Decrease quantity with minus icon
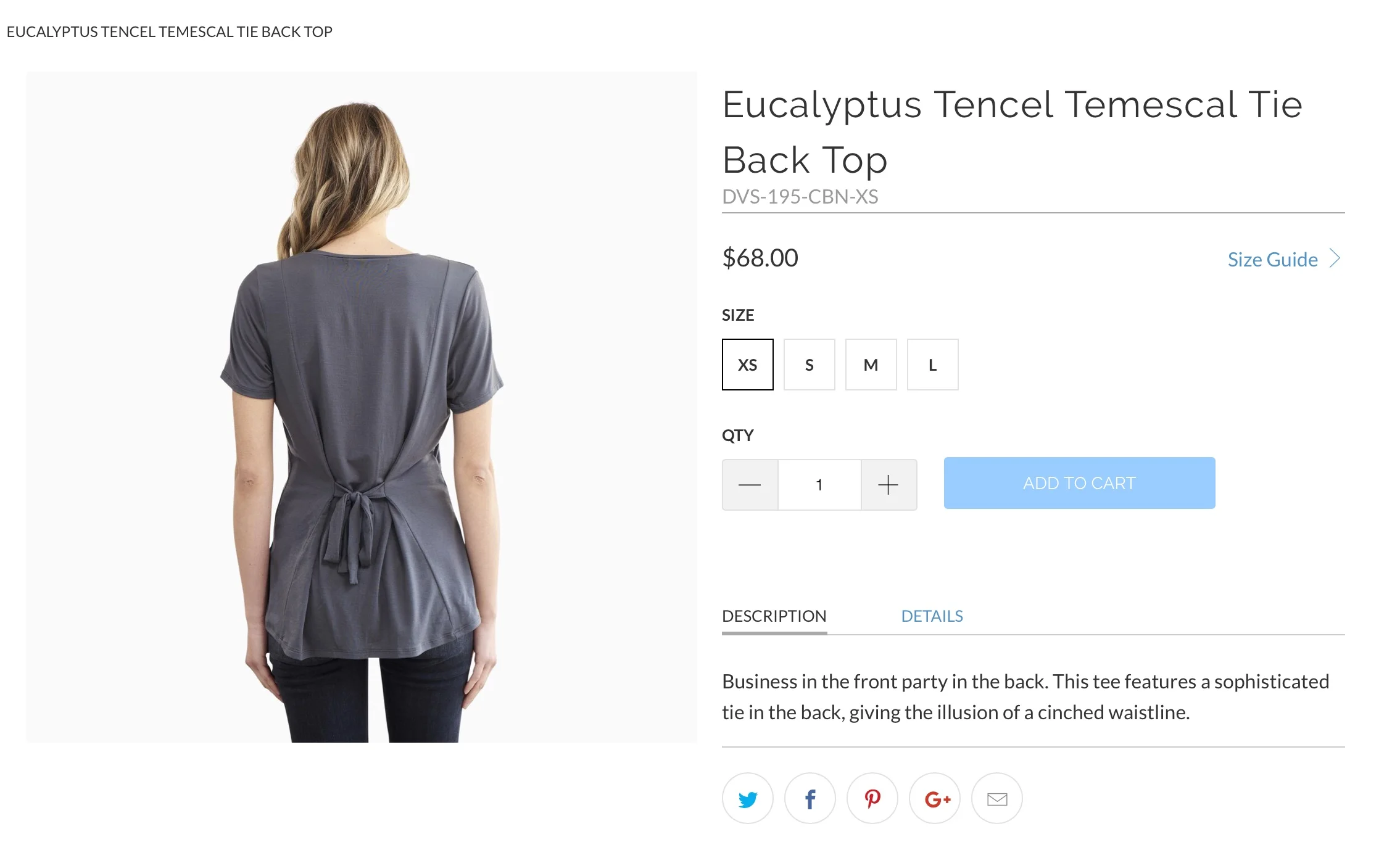This screenshot has width=1400, height=850. 750,485
